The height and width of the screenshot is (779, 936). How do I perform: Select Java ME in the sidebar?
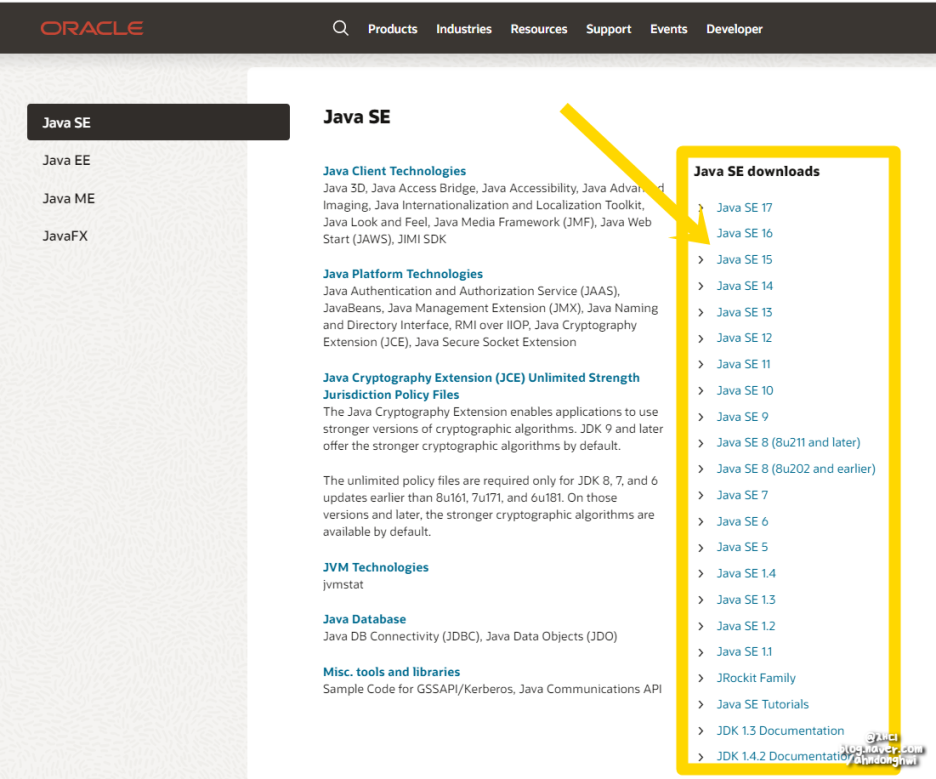pyautogui.click(x=69, y=198)
